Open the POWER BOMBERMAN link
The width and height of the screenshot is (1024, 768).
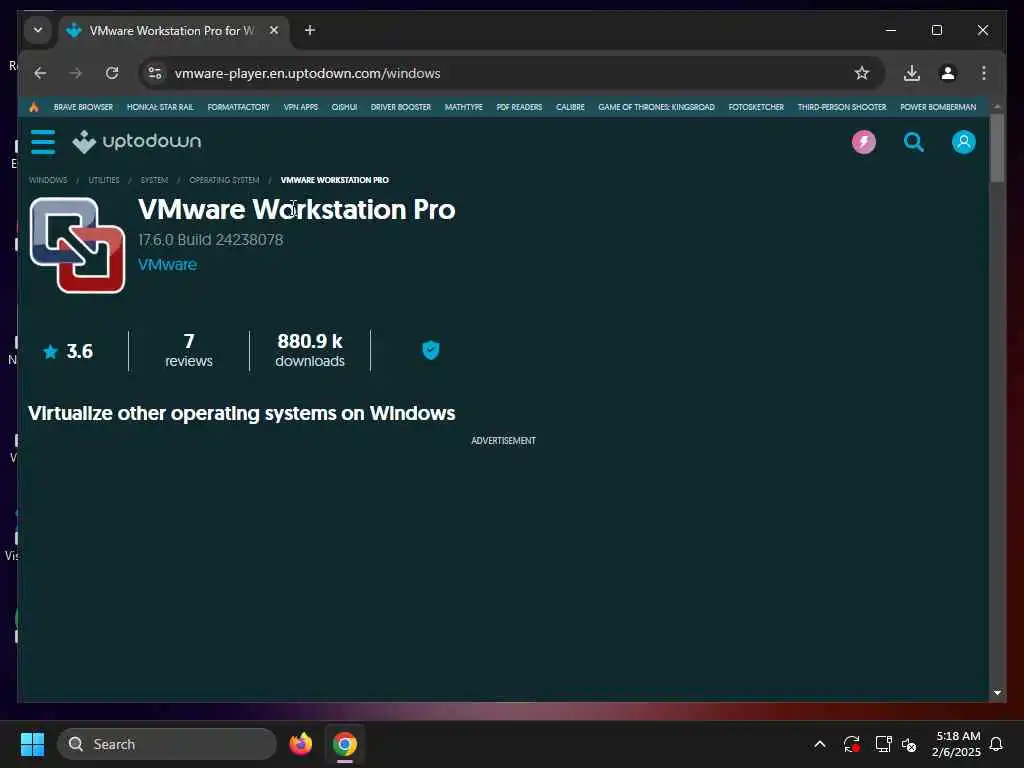click(x=938, y=107)
